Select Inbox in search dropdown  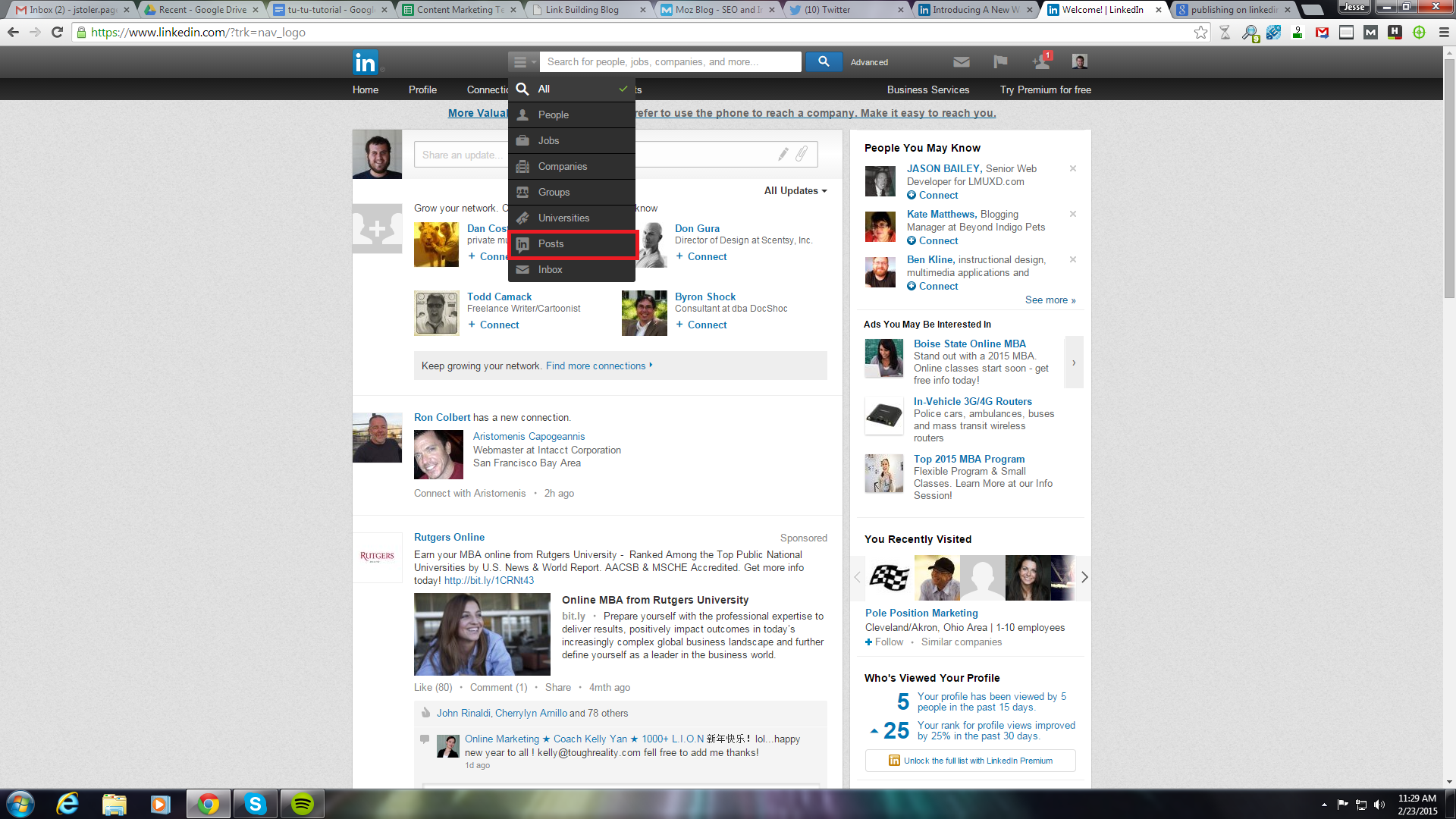tap(572, 269)
